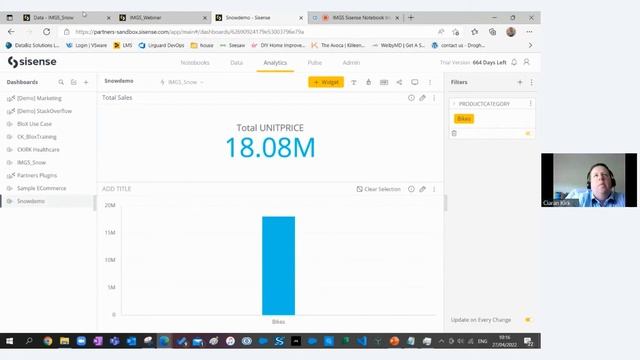Open the Total Sales widget info icon
640x360 pixels.
[411, 98]
